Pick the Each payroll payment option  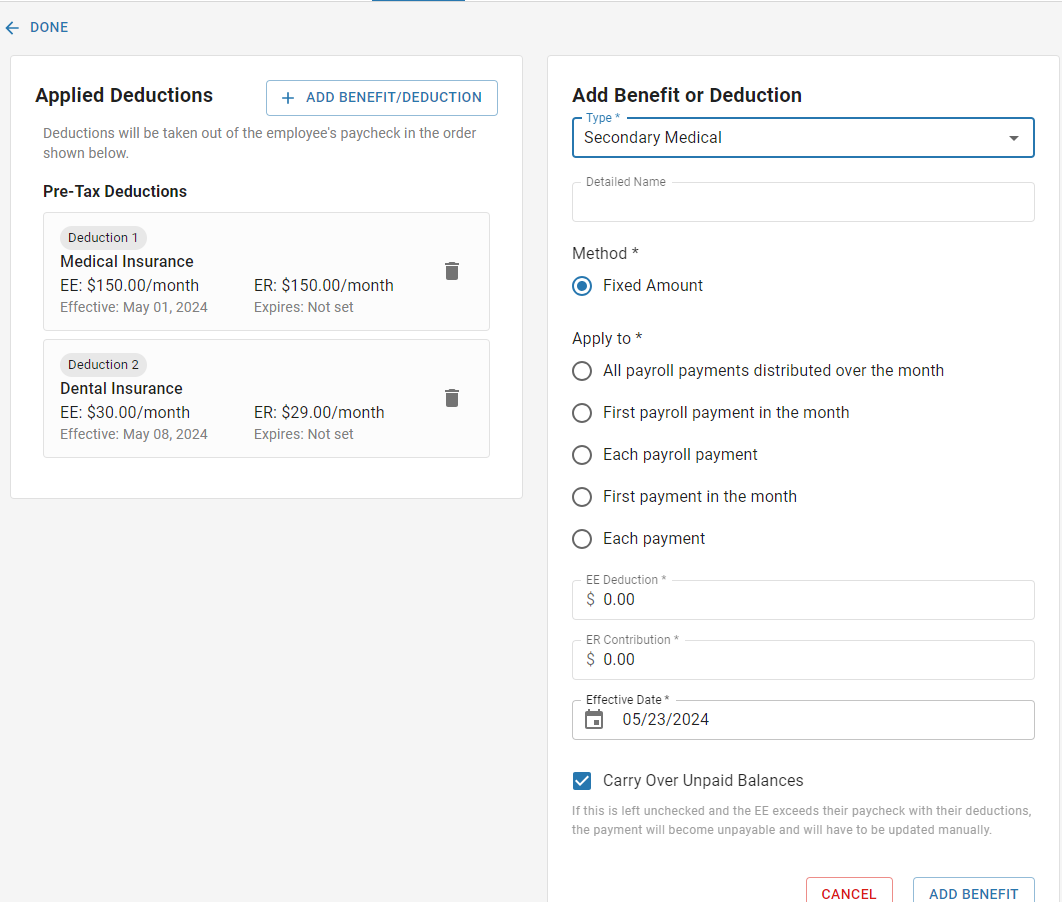(x=582, y=455)
